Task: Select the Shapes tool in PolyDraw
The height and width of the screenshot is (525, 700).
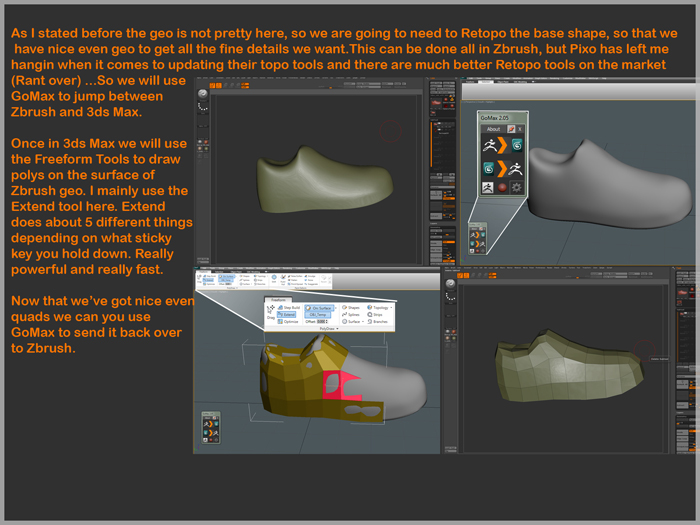Action: pyautogui.click(x=350, y=308)
